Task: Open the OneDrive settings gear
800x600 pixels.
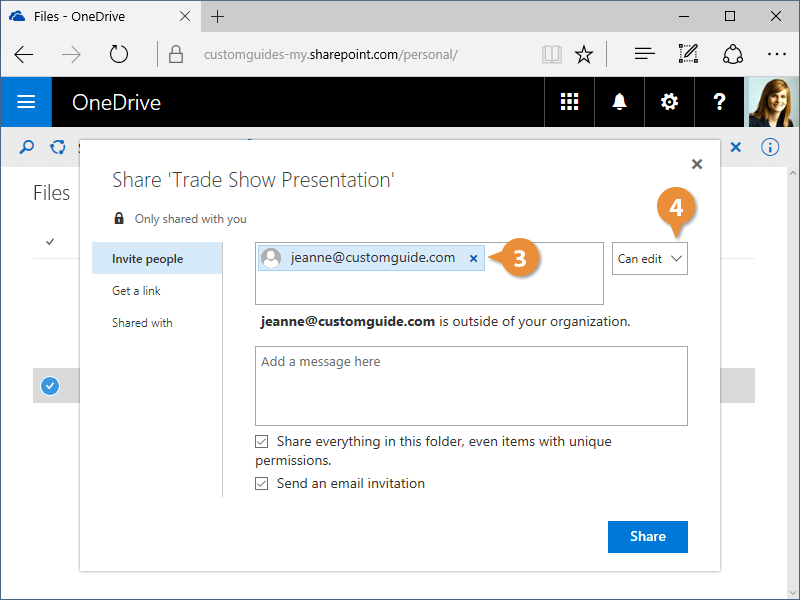Action: 669,102
